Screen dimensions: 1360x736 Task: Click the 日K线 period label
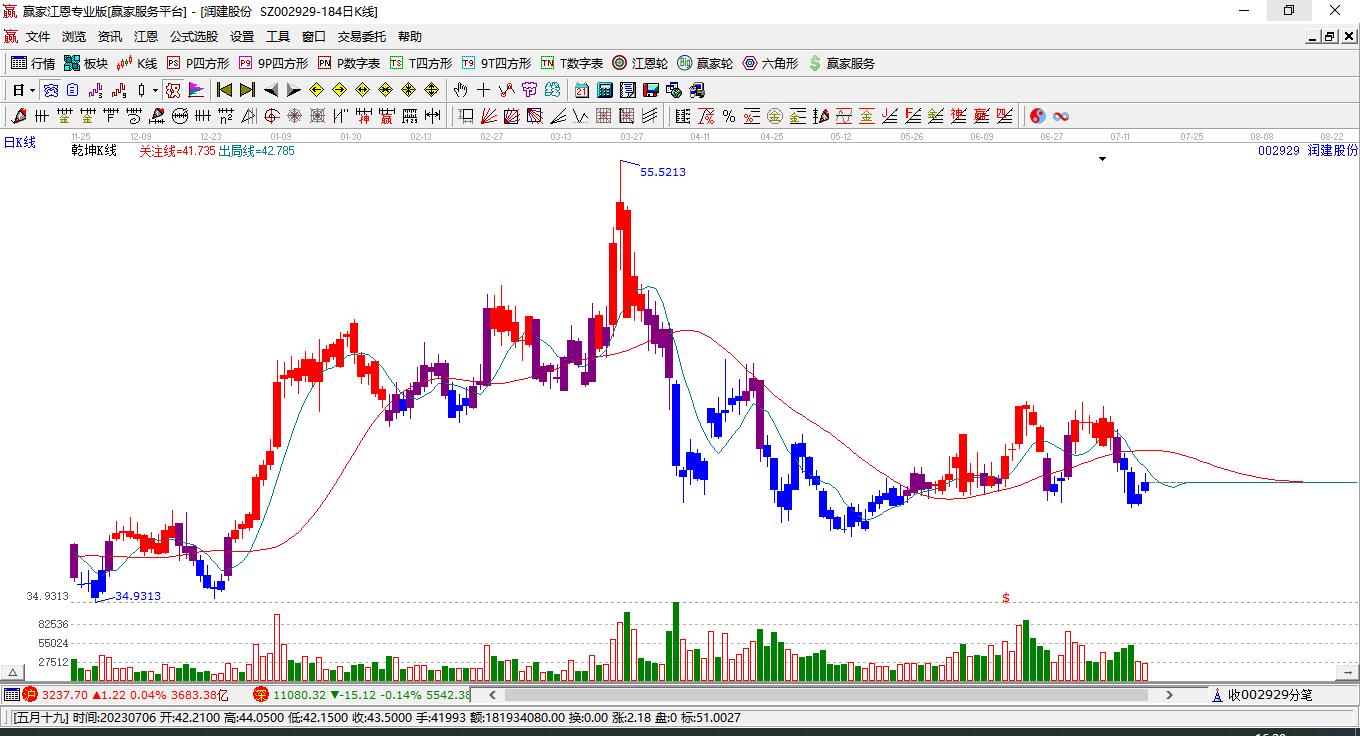[19, 143]
